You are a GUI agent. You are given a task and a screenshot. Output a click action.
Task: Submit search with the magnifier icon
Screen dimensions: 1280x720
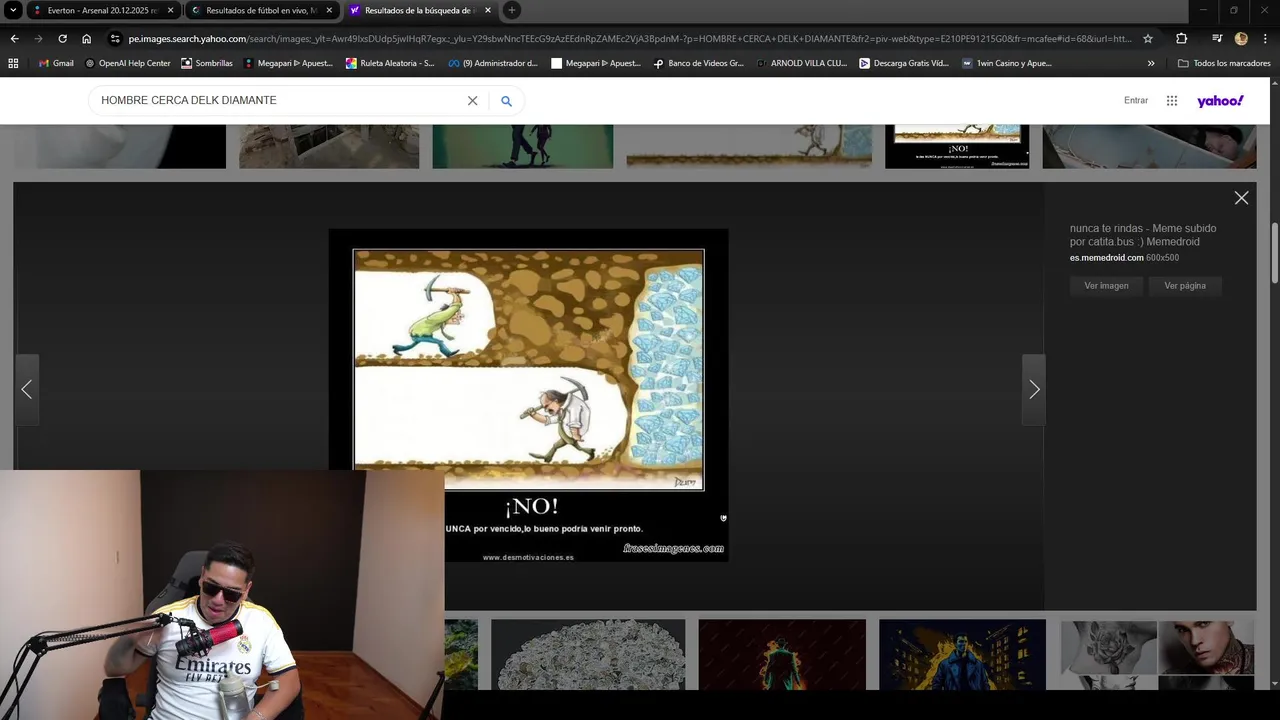[x=507, y=101]
